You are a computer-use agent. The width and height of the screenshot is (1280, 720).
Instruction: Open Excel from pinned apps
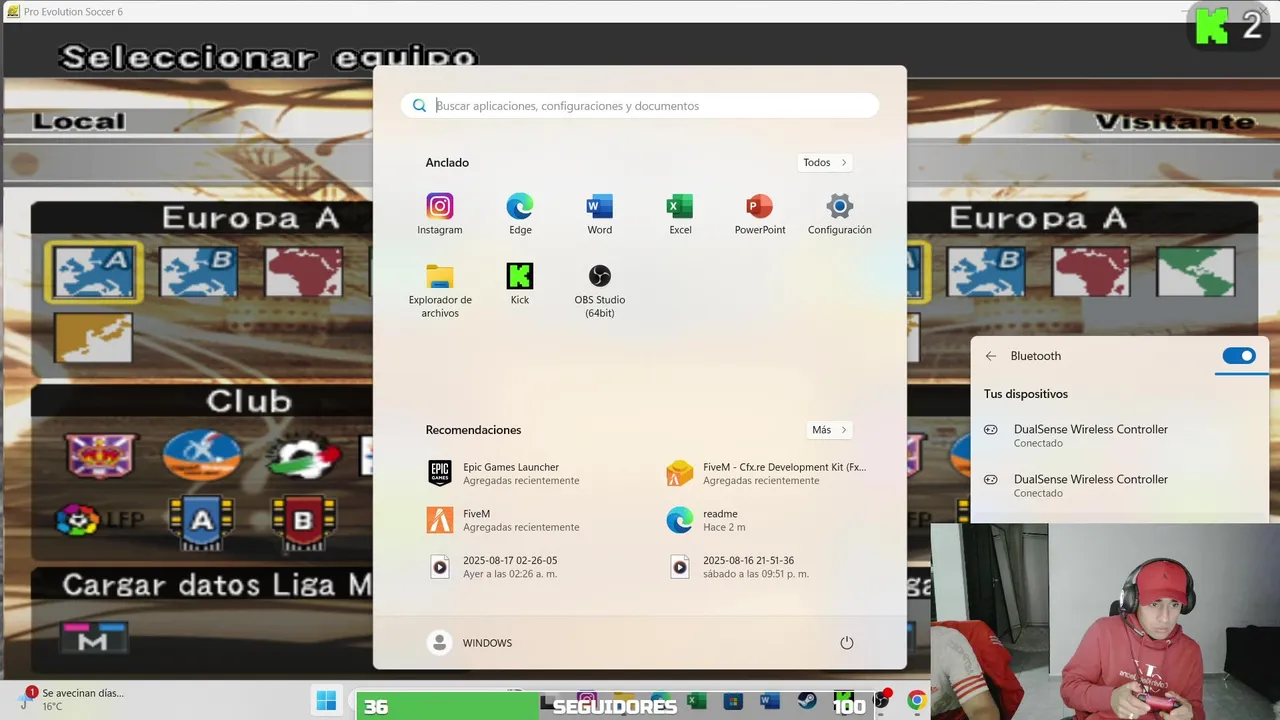point(680,214)
